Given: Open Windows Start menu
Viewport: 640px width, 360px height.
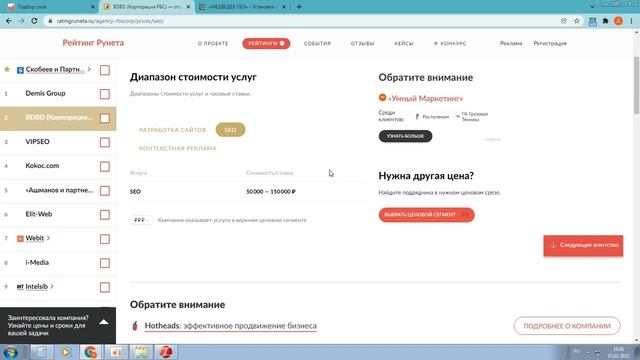Looking at the screenshot, I should [10, 352].
